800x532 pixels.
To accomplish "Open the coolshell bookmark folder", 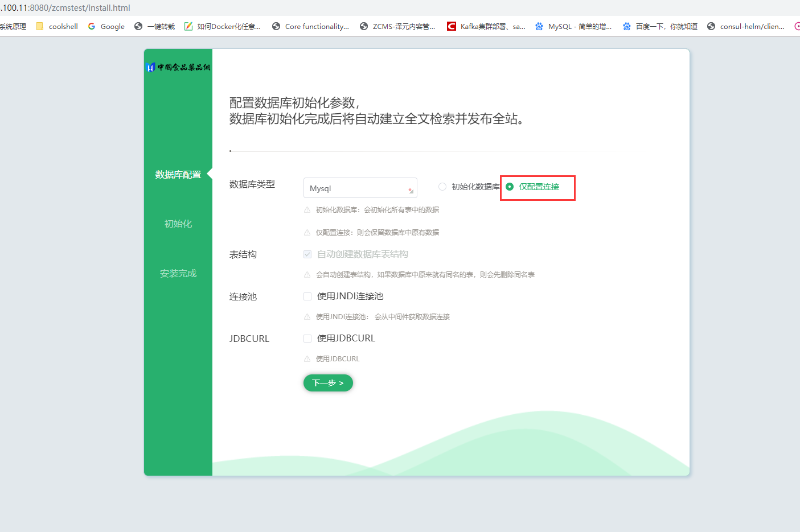I will (x=57, y=27).
